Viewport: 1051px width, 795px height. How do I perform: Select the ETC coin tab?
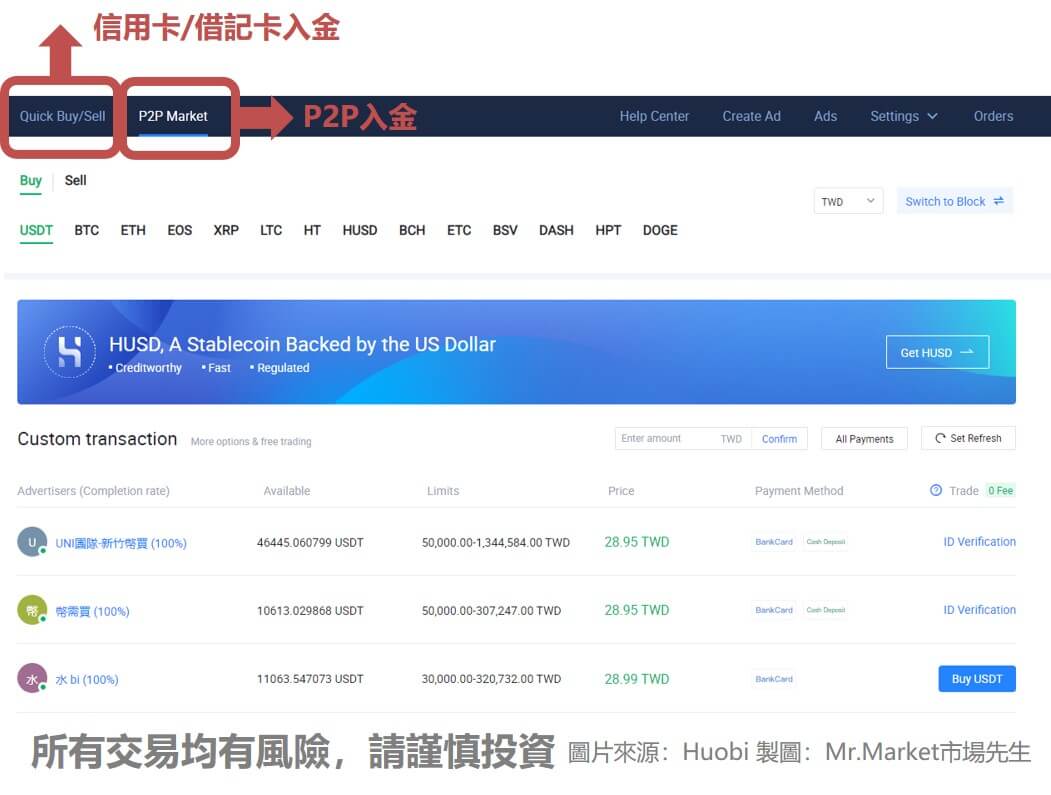459,231
